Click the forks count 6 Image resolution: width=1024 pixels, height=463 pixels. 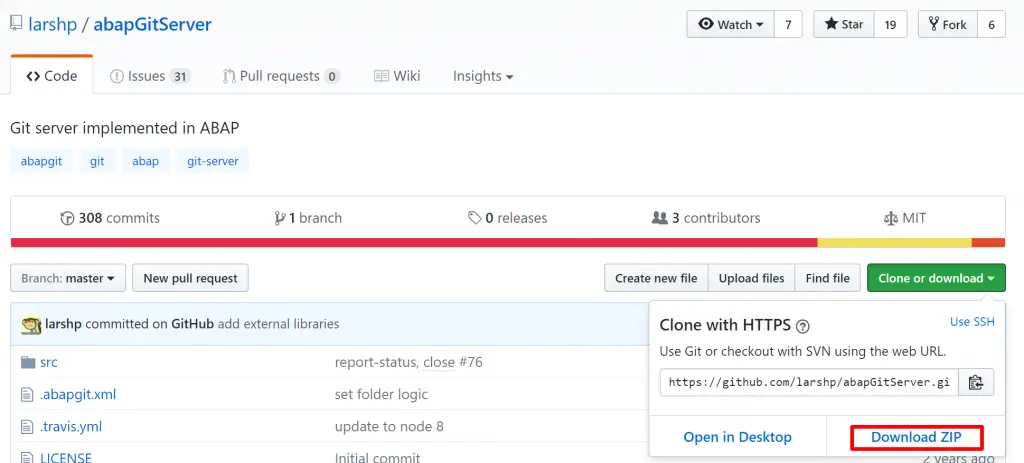pos(991,24)
